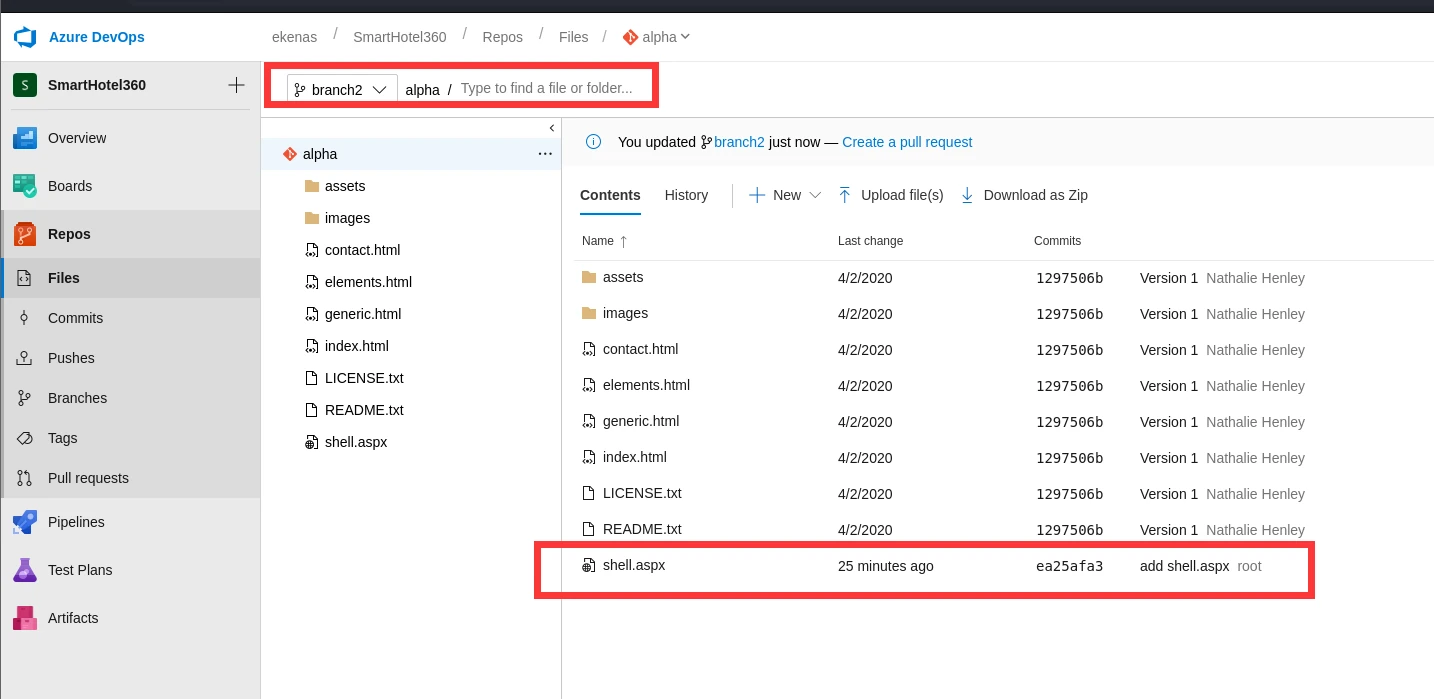The height and width of the screenshot is (699, 1434).
Task: Open contact.html in contents list
Action: [640, 349]
